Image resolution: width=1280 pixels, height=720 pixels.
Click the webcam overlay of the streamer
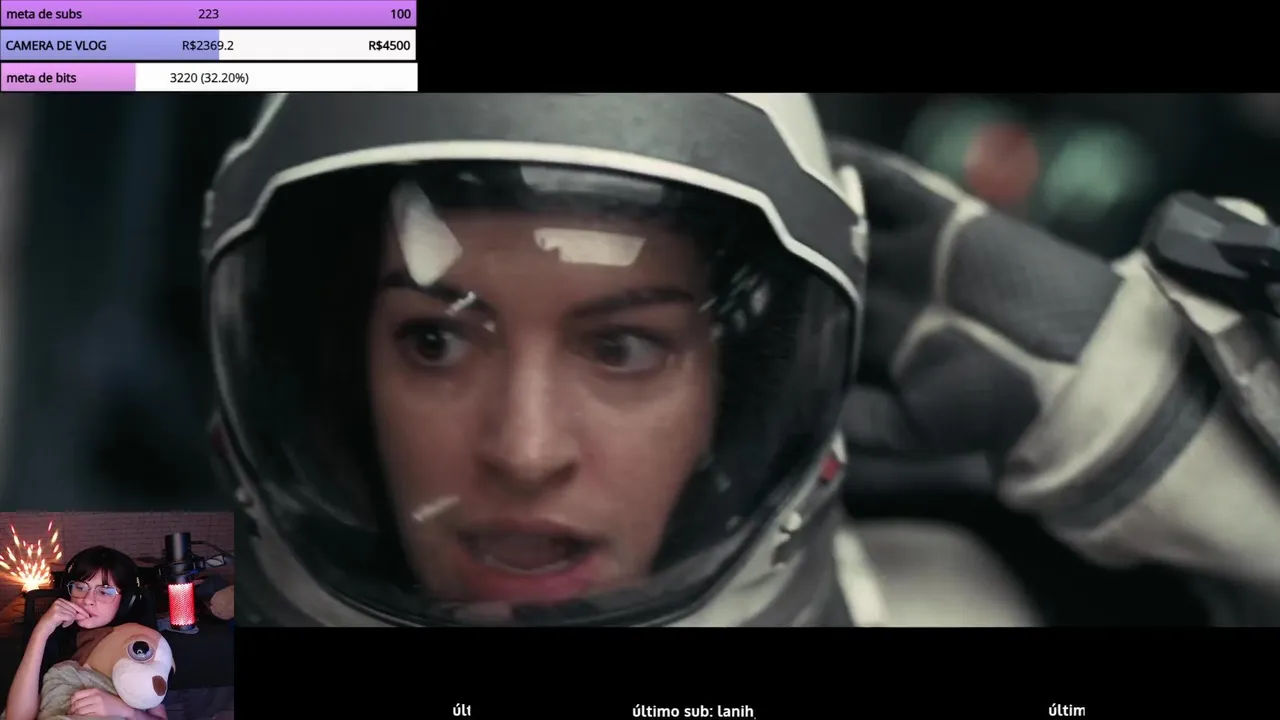coord(117,616)
